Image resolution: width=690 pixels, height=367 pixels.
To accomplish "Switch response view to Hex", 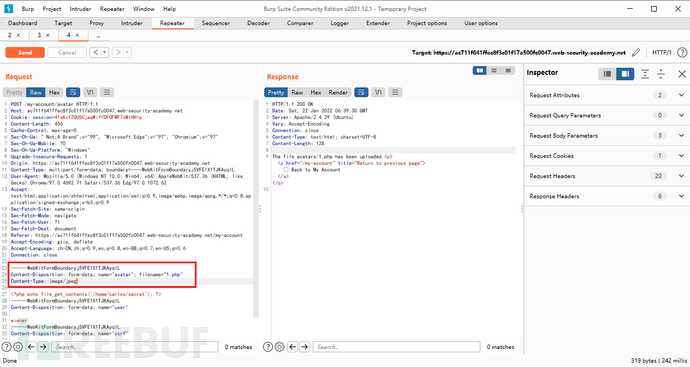I will click(x=316, y=92).
